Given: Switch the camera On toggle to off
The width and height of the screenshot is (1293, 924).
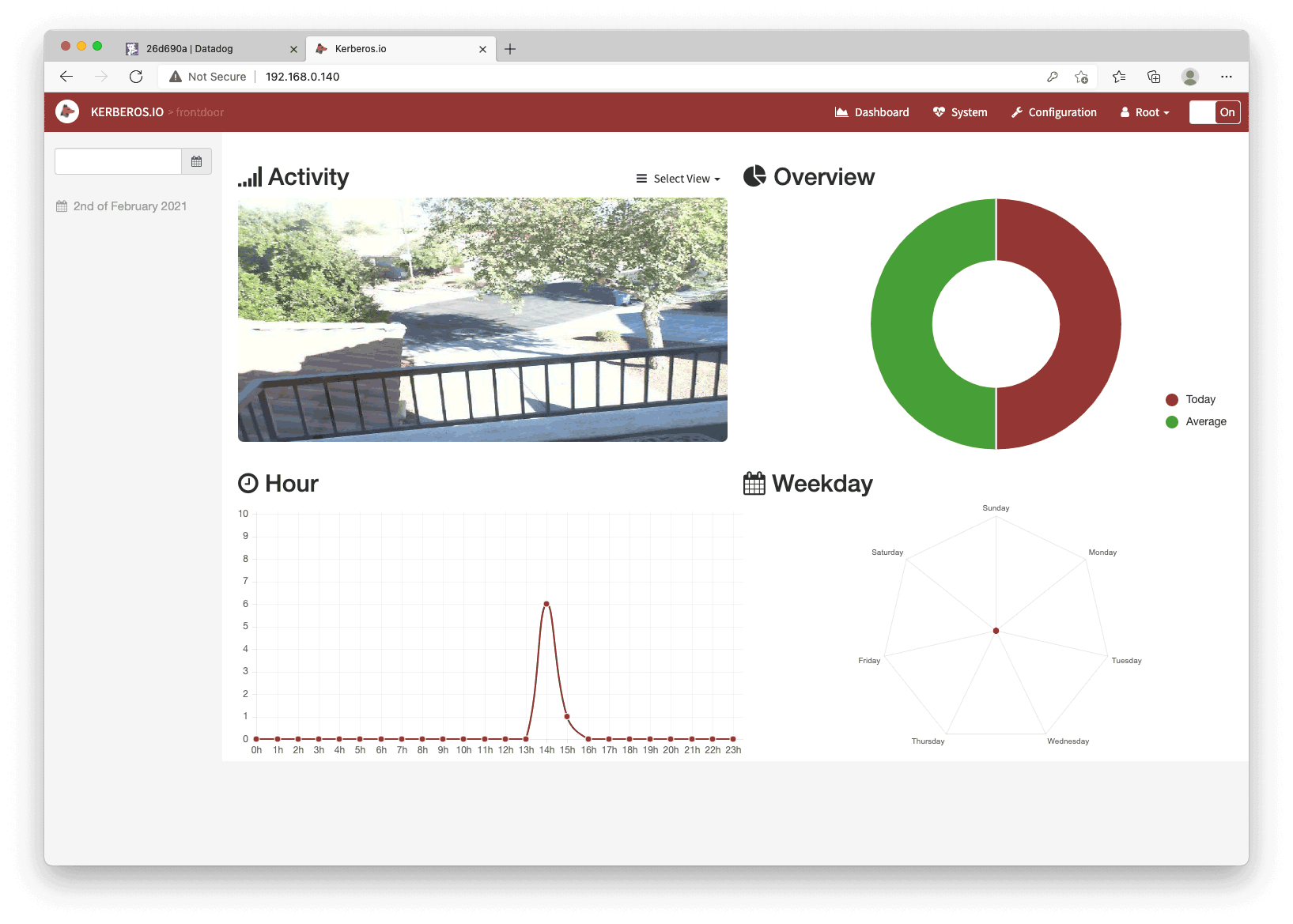Looking at the screenshot, I should (x=1214, y=111).
